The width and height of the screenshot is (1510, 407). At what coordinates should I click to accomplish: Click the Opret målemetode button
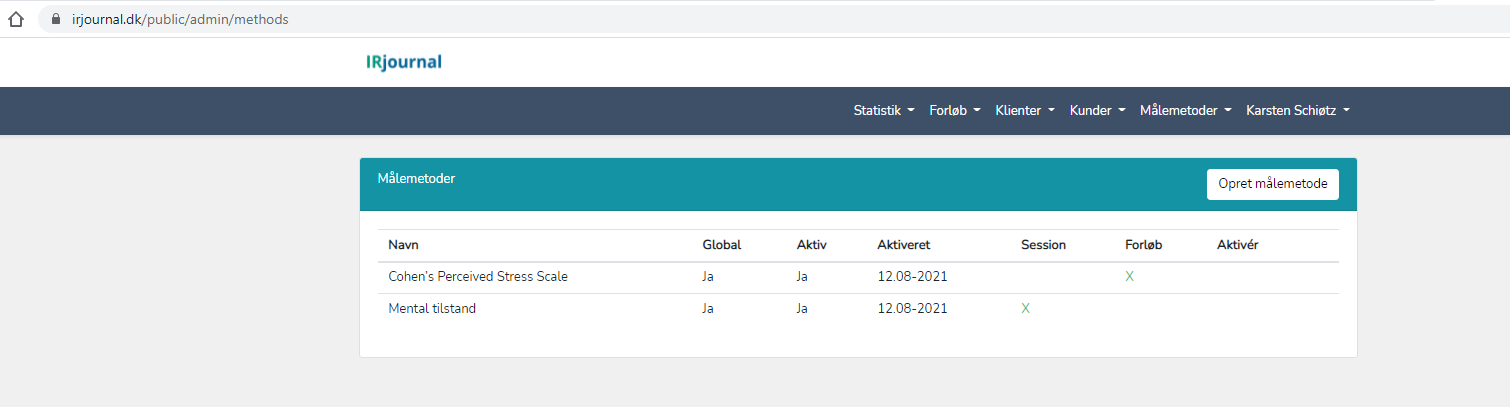(x=1273, y=184)
